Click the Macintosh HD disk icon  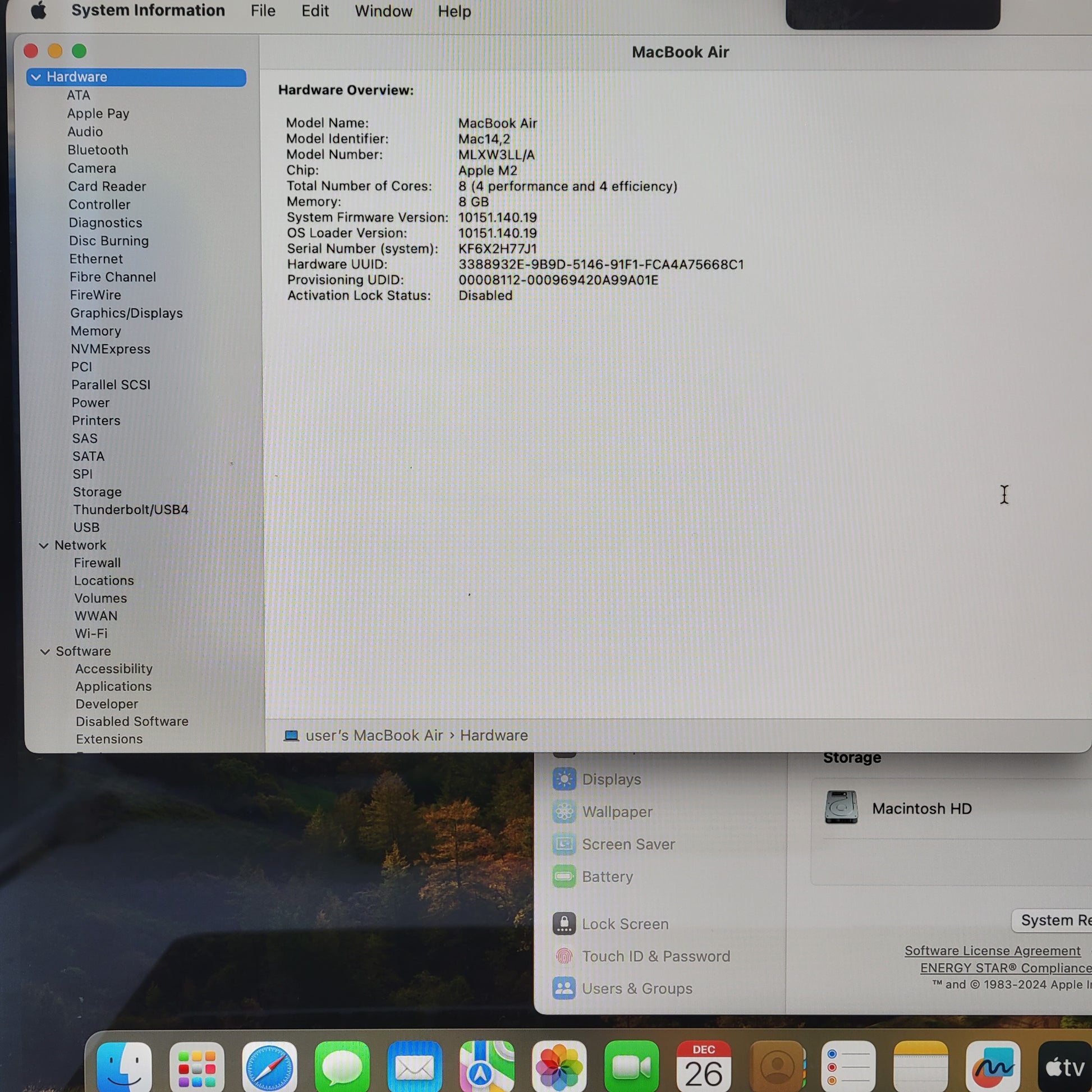pyautogui.click(x=841, y=807)
